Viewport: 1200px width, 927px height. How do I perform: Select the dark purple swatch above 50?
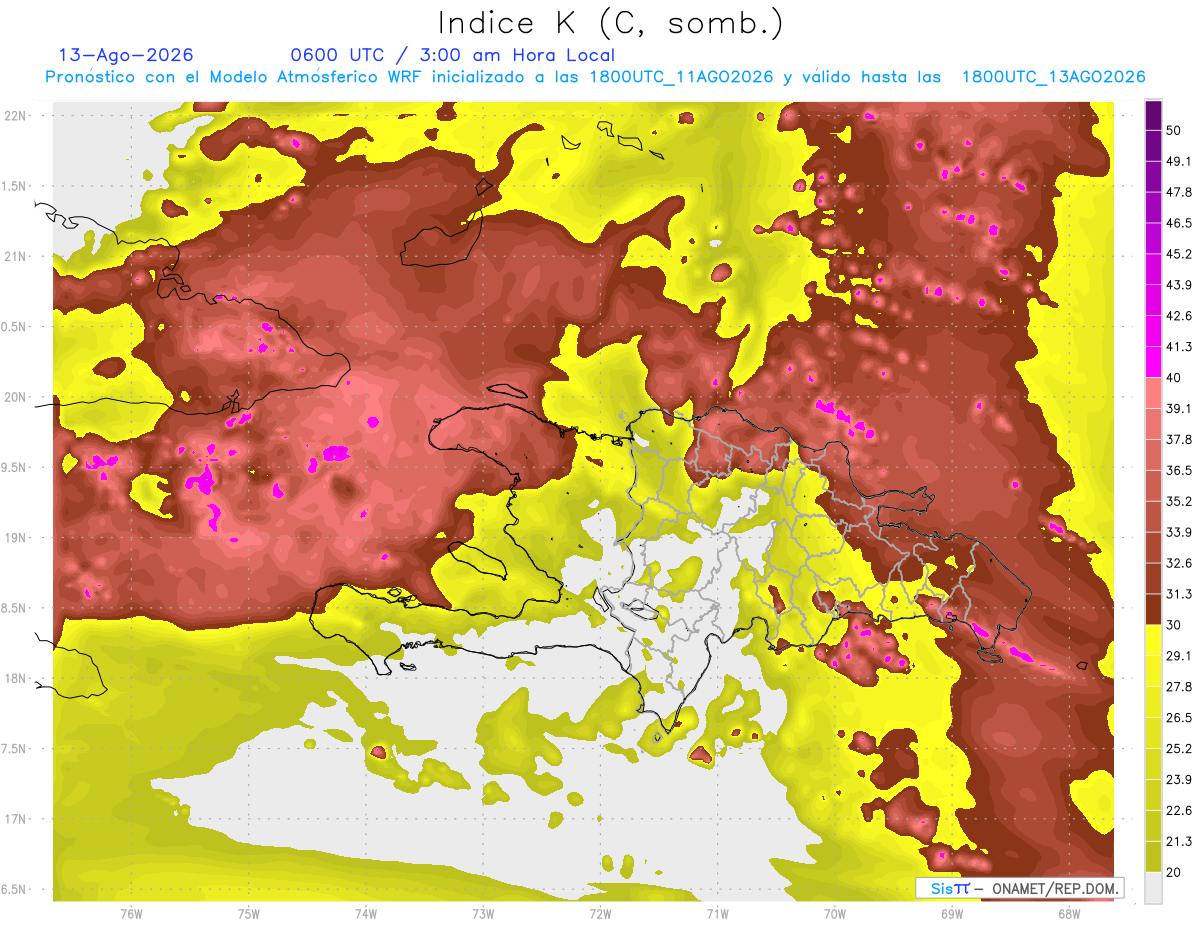pyautogui.click(x=1153, y=116)
